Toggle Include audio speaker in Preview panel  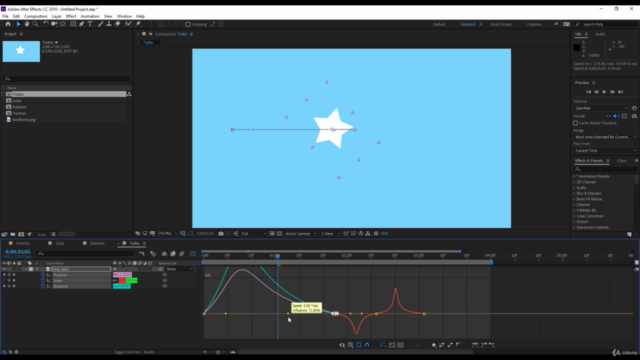point(616,116)
